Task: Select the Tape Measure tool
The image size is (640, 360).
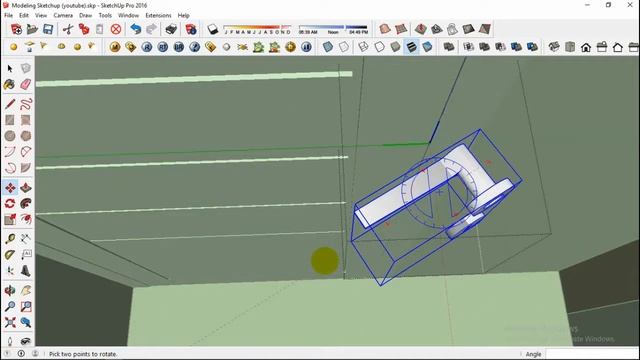Action: pyautogui.click(x=10, y=239)
